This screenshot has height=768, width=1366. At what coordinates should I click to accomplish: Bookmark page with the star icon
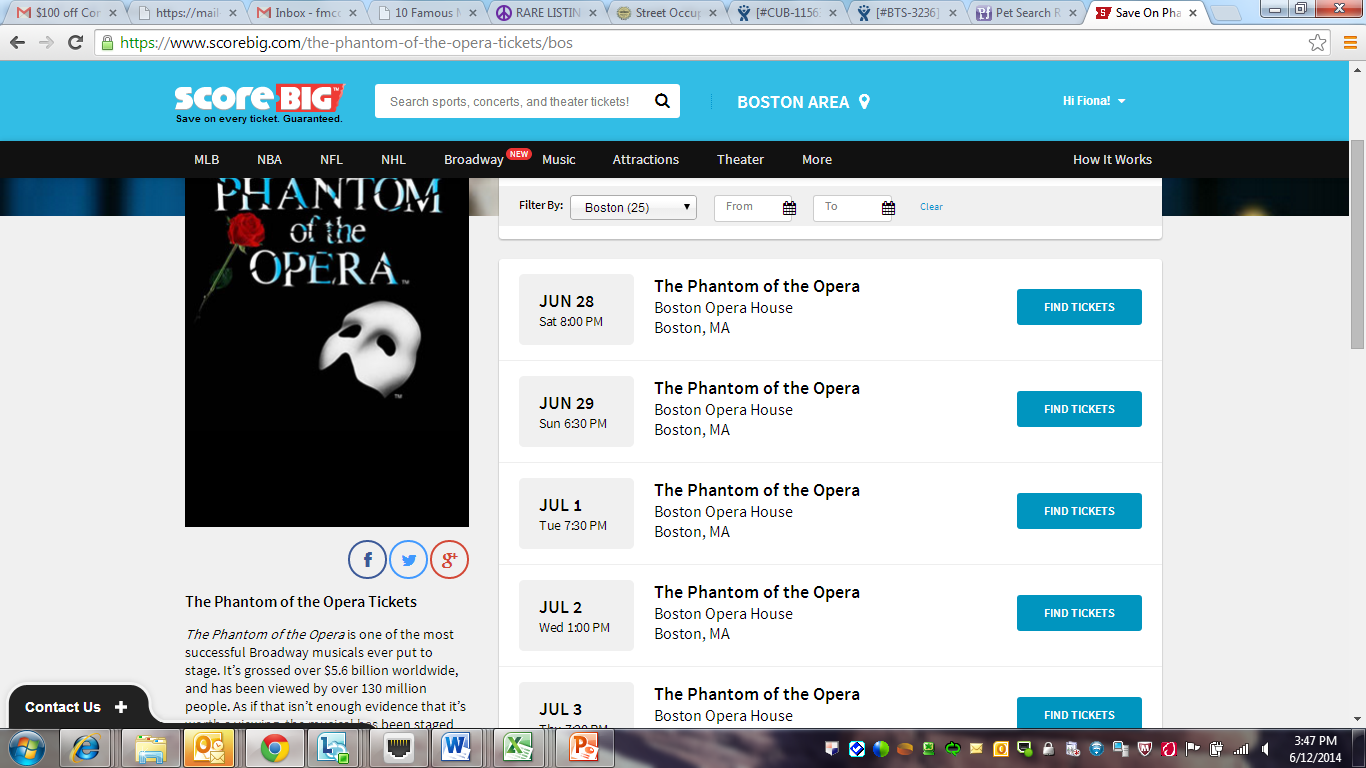pos(1318,43)
